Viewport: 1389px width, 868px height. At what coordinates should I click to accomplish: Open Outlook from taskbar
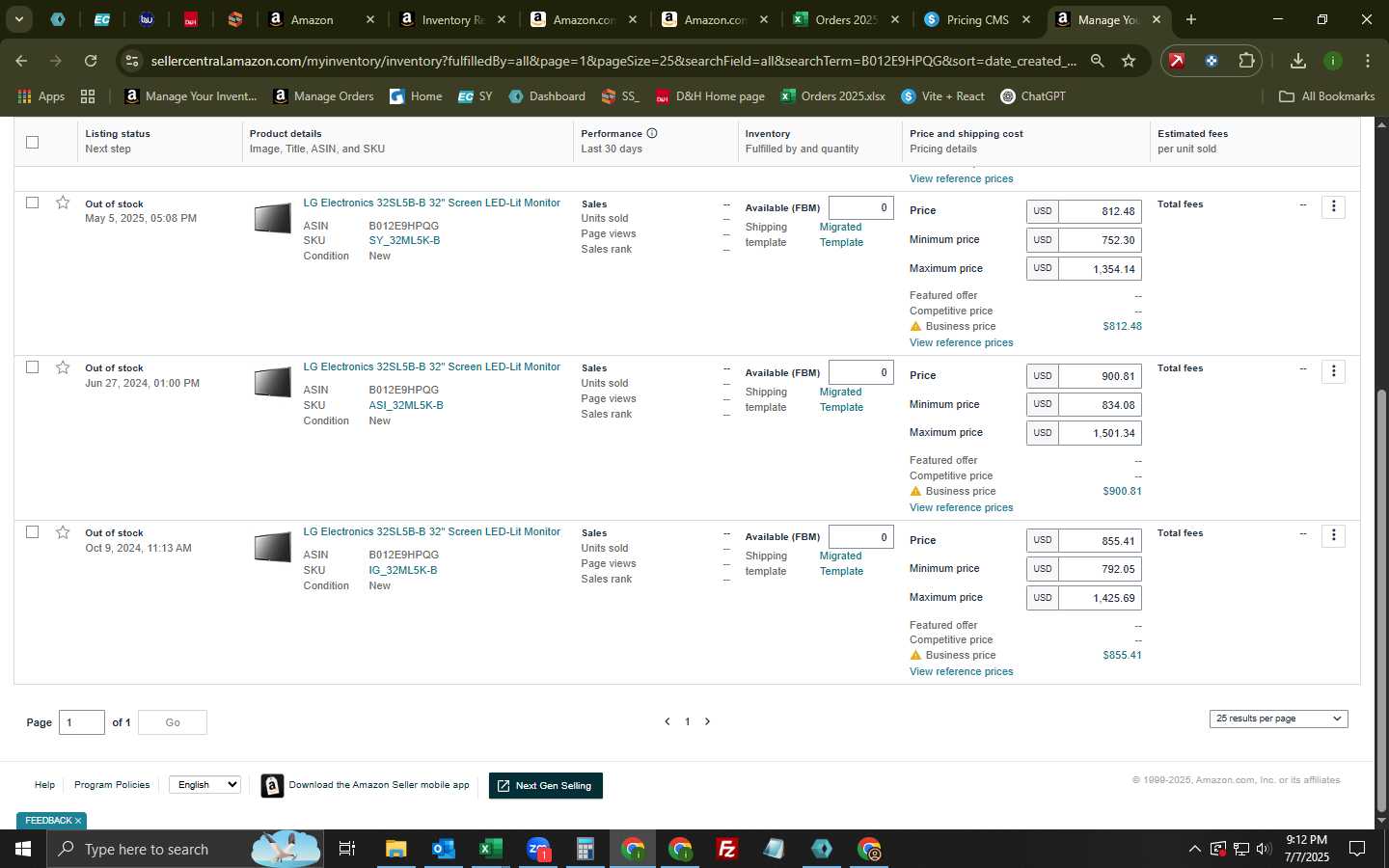[443, 849]
